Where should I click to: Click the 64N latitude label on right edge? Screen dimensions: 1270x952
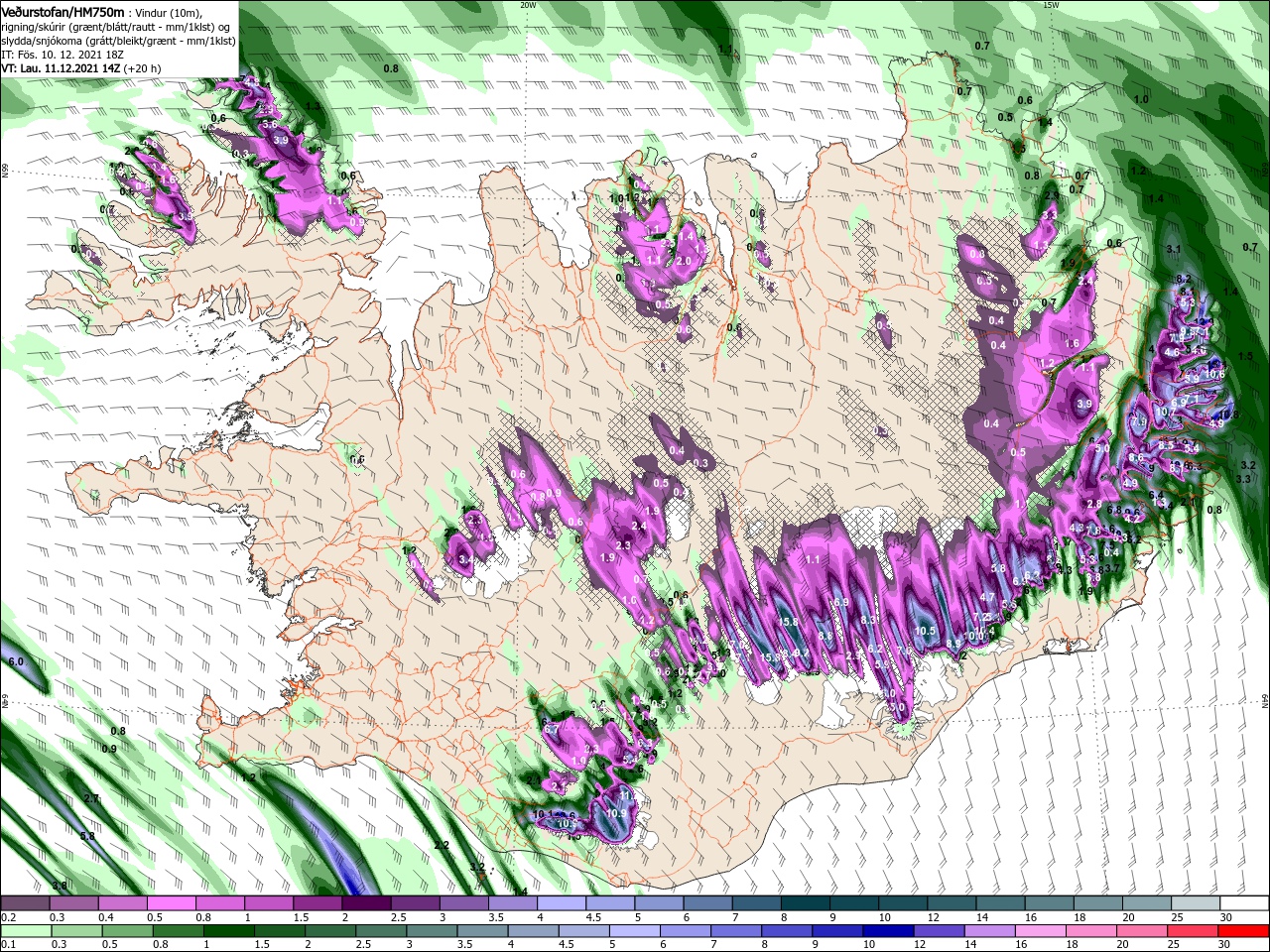point(1265,701)
